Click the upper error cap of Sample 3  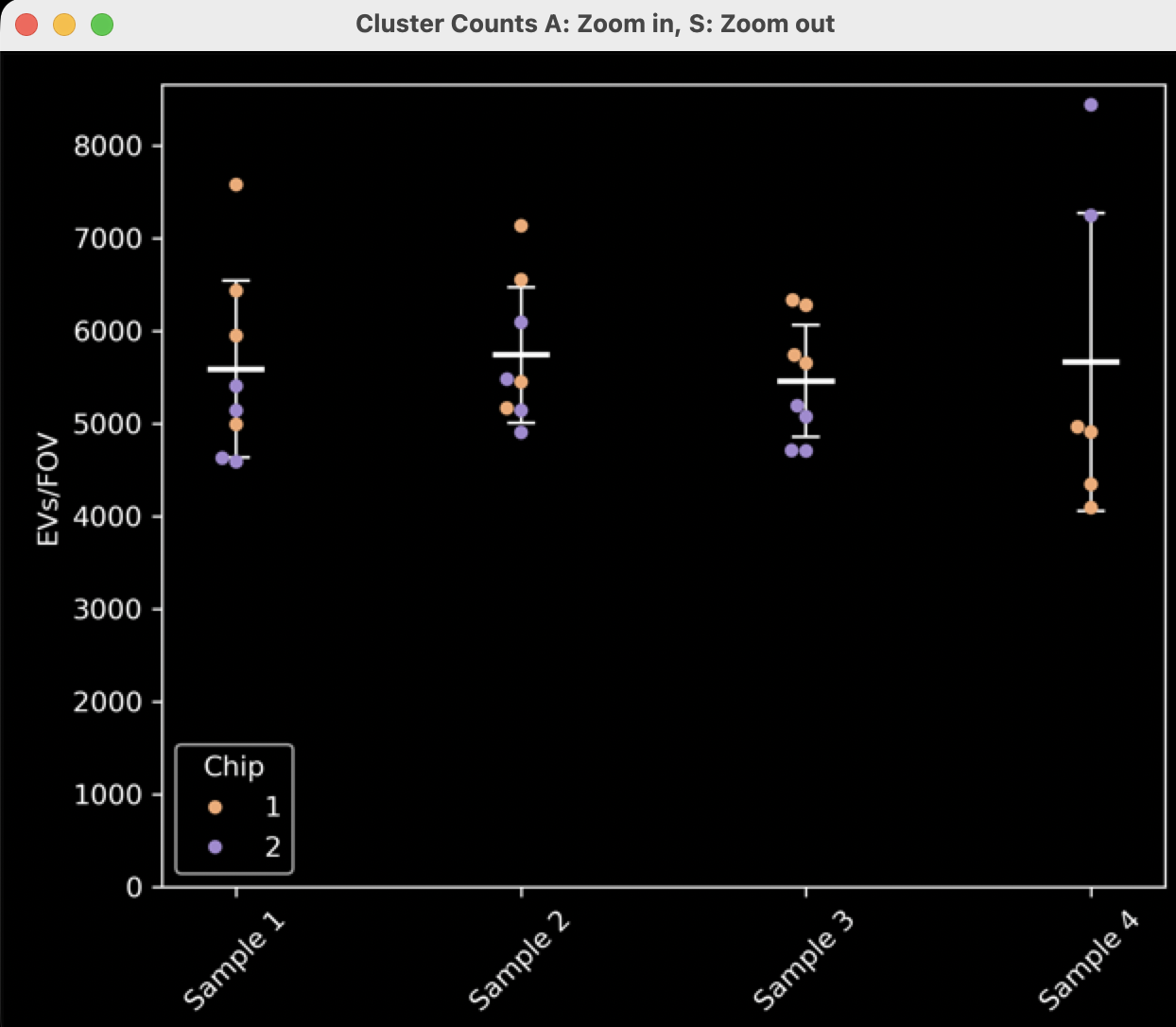[x=805, y=325]
